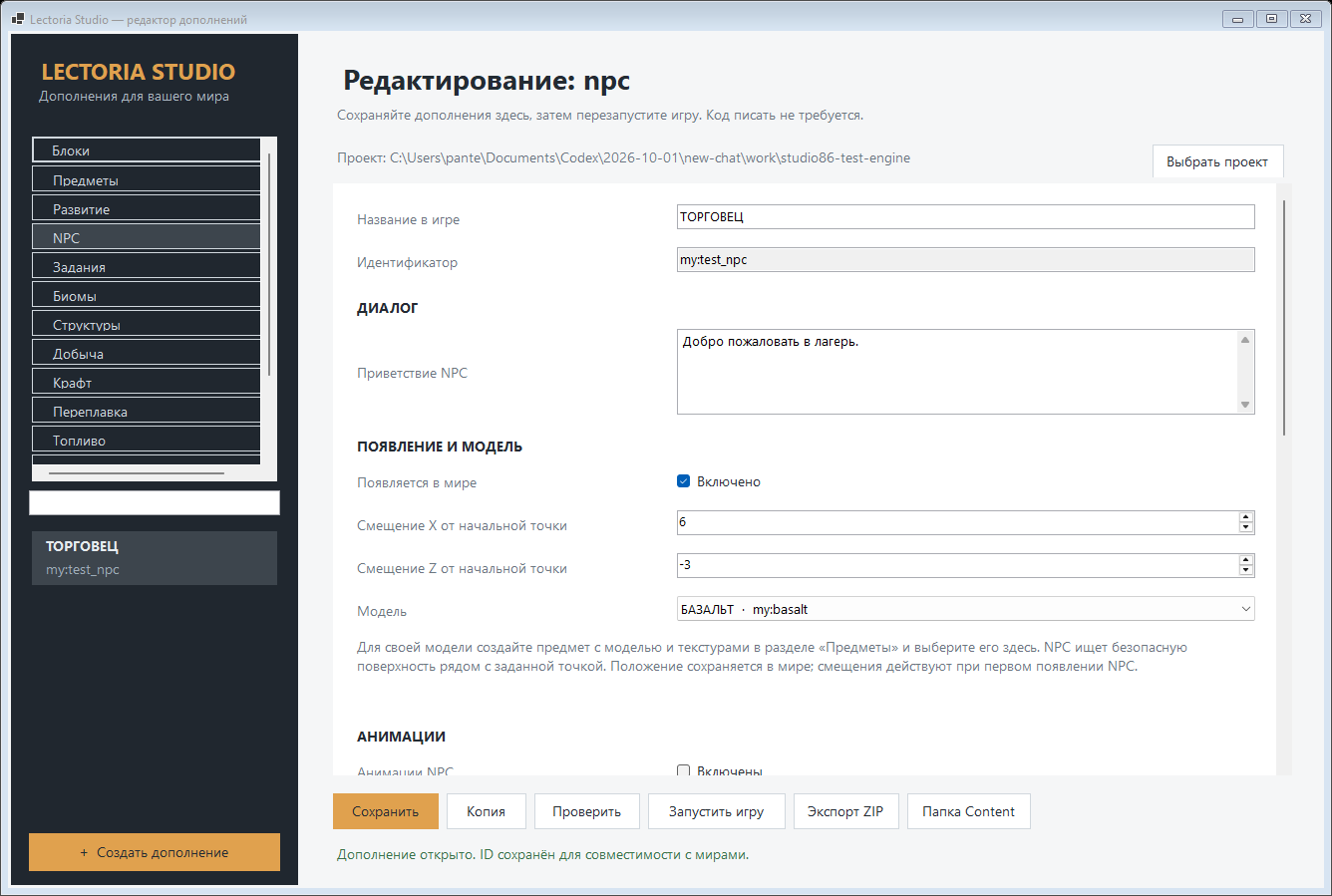This screenshot has height=896, width=1332.
Task: Click the category list horizontal scrollbar
Action: point(137,472)
